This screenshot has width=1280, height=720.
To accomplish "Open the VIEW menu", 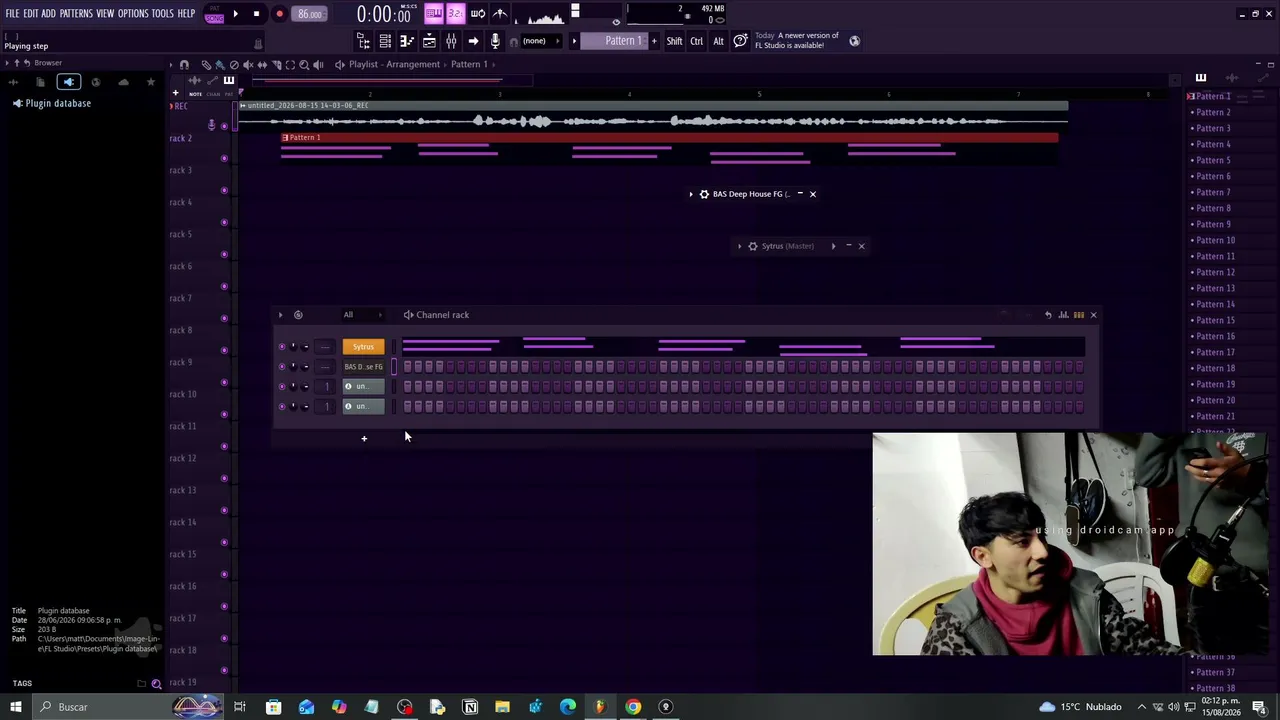I will (105, 14).
